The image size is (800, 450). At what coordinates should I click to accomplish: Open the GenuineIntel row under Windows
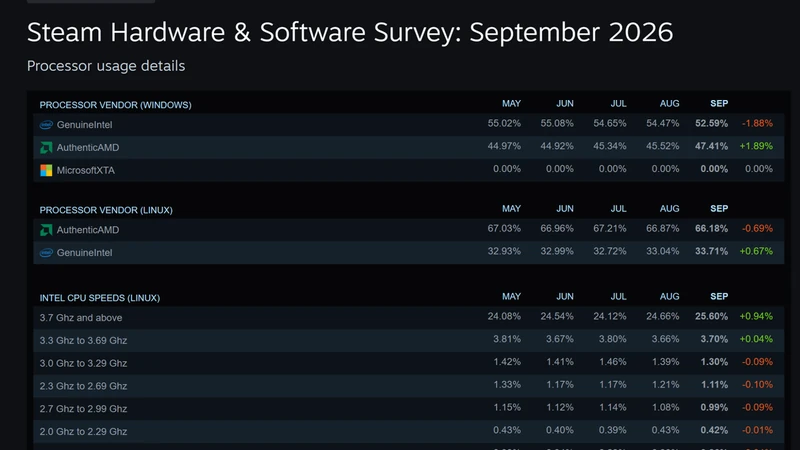point(408,124)
